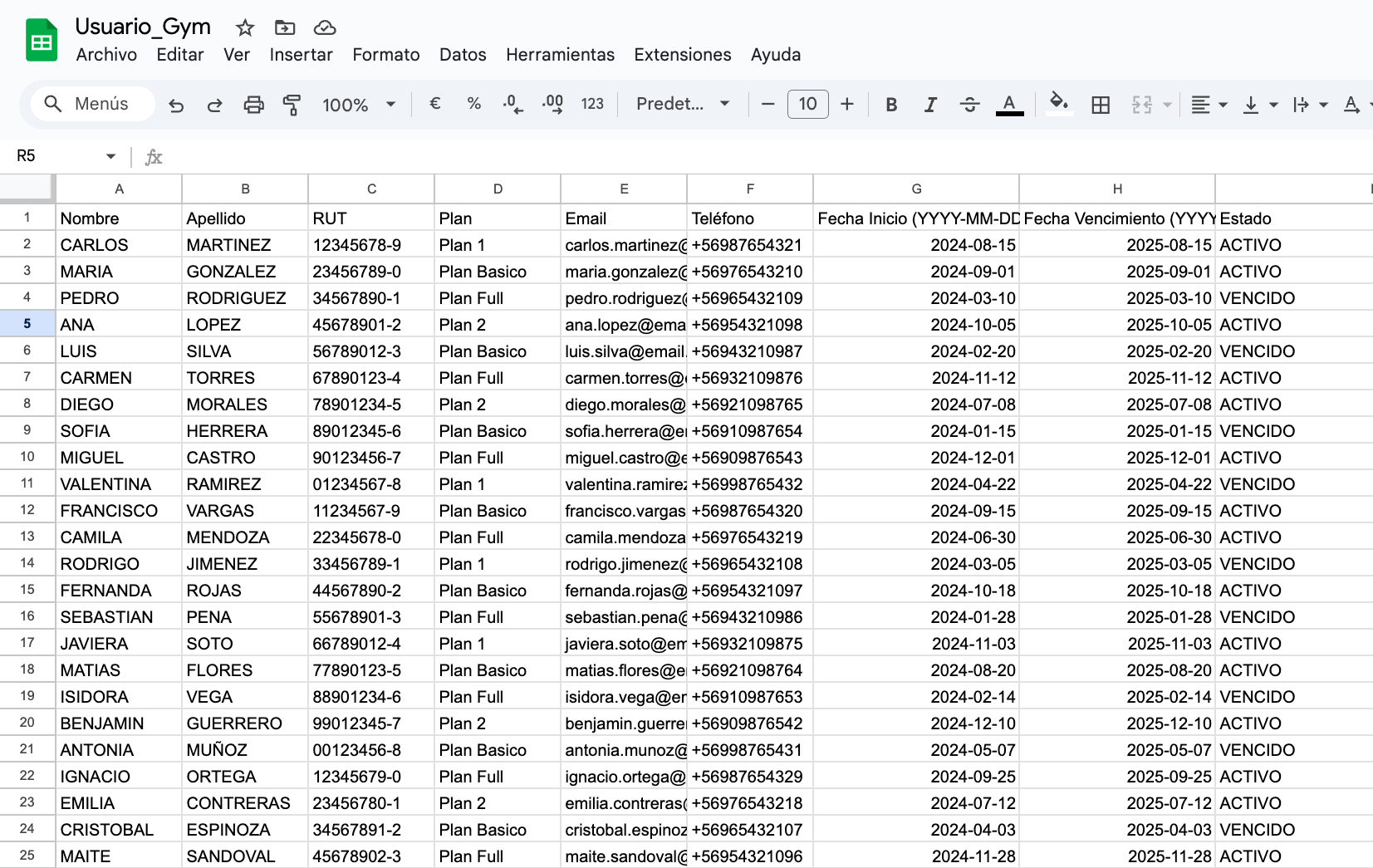1373x868 pixels.
Task: Open the Borders grid icon
Action: [1101, 105]
